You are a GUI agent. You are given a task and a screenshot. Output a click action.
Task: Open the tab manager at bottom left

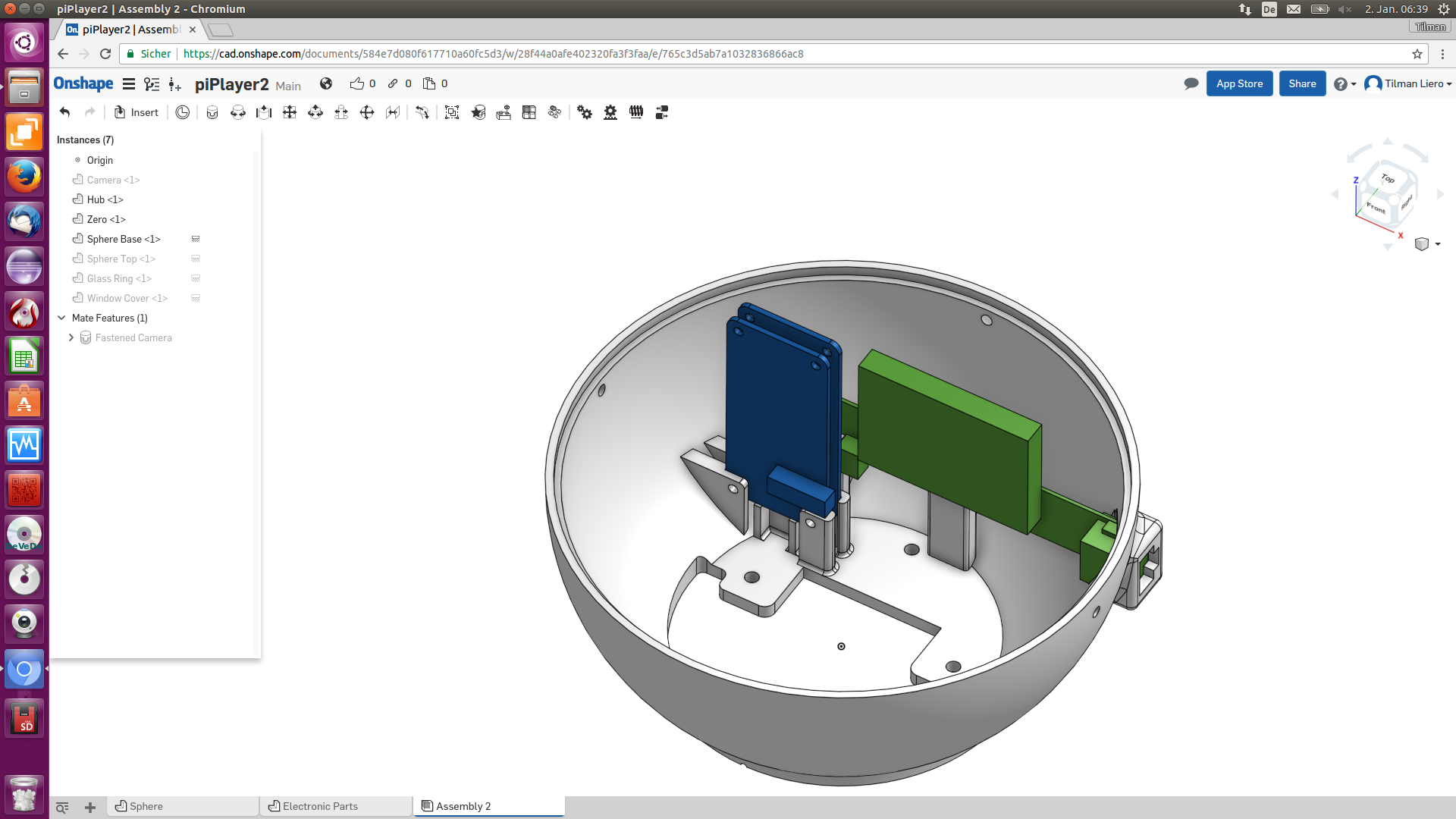(x=62, y=807)
